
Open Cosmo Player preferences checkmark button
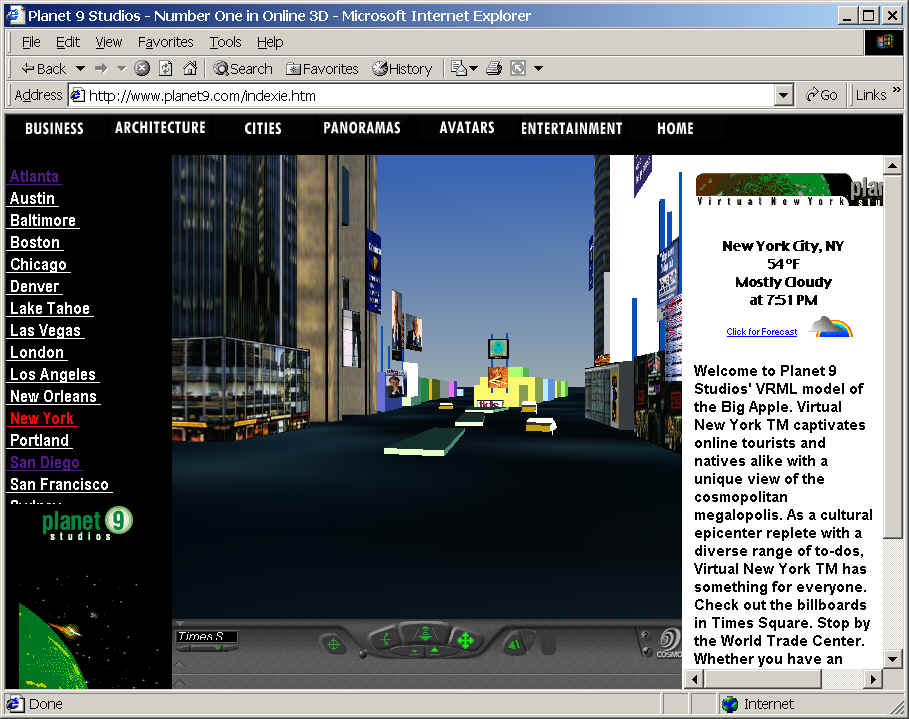point(645,652)
